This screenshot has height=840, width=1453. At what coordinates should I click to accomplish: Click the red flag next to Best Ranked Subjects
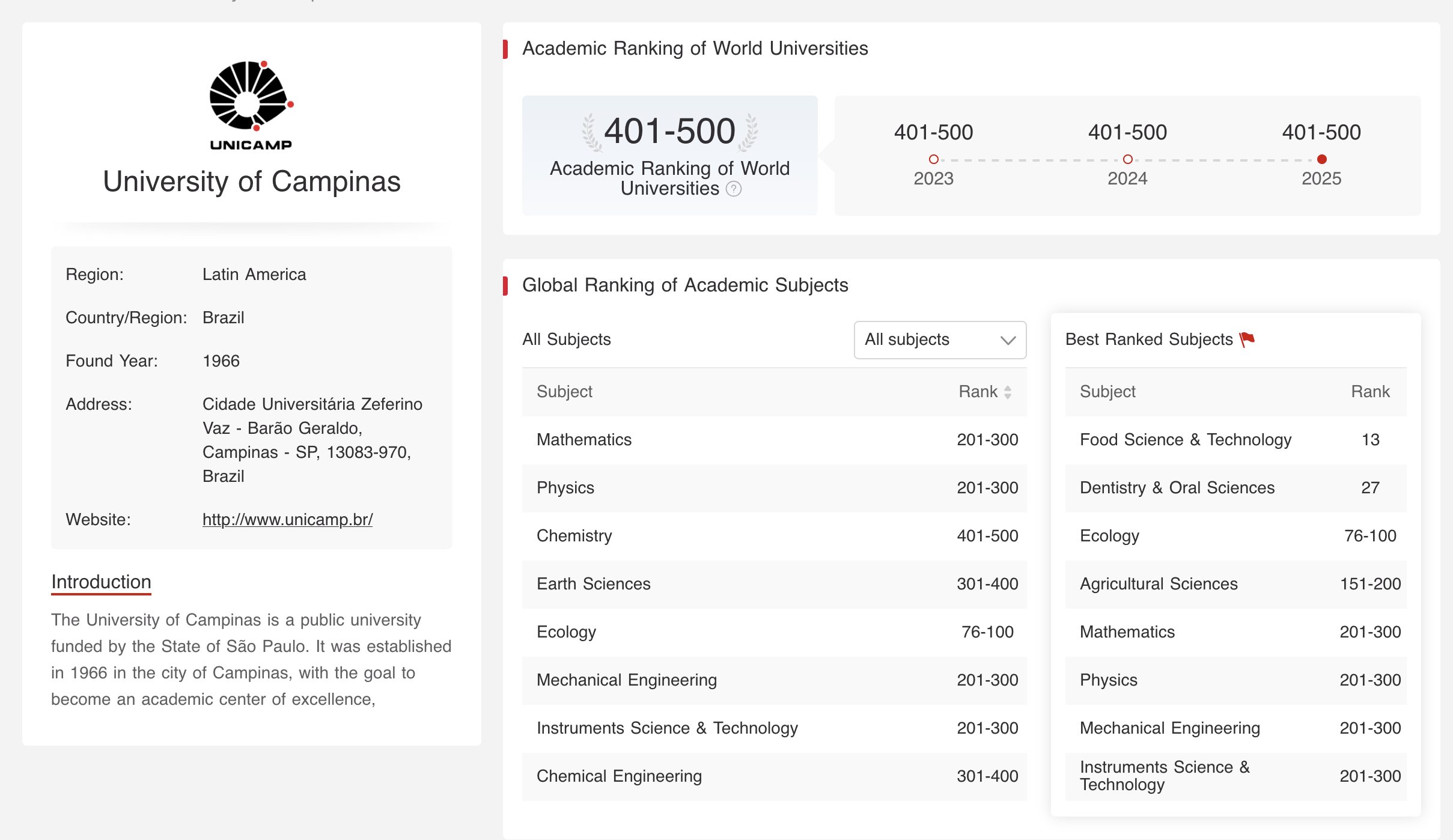point(1247,339)
